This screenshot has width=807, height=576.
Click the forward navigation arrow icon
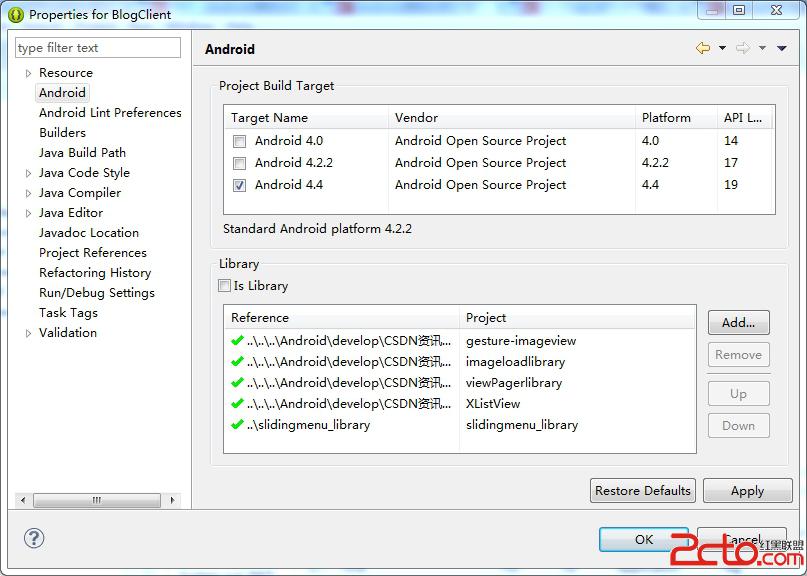[x=743, y=48]
